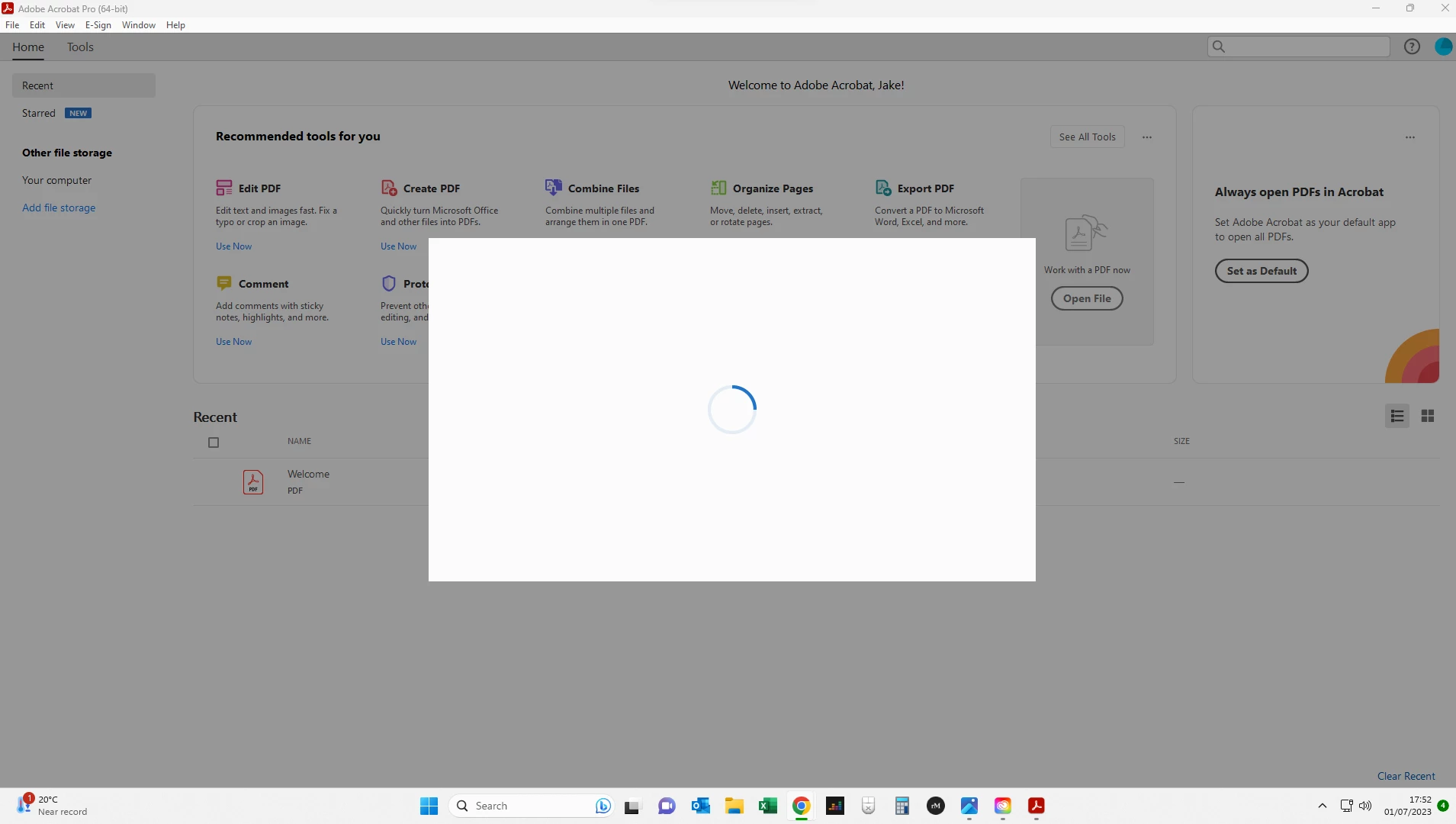The width and height of the screenshot is (1456, 824).
Task: Switch to the Home tab
Action: coord(28,47)
